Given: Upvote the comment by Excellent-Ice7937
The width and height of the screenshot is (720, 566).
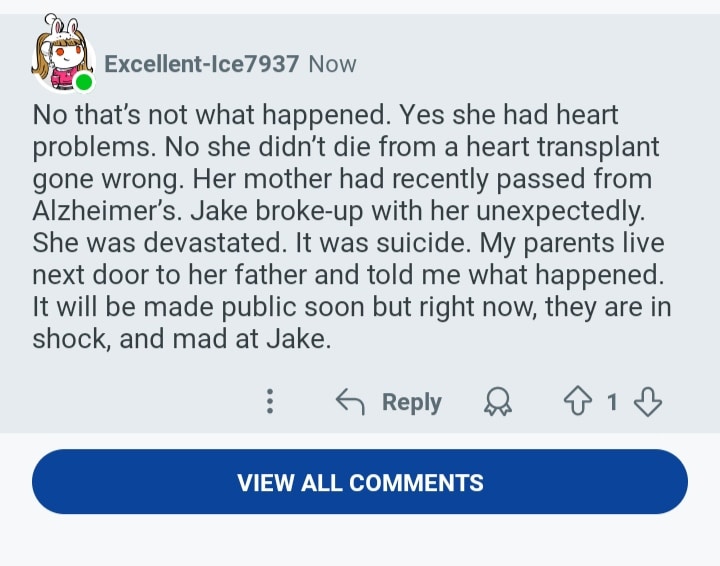Looking at the screenshot, I should pos(579,402).
